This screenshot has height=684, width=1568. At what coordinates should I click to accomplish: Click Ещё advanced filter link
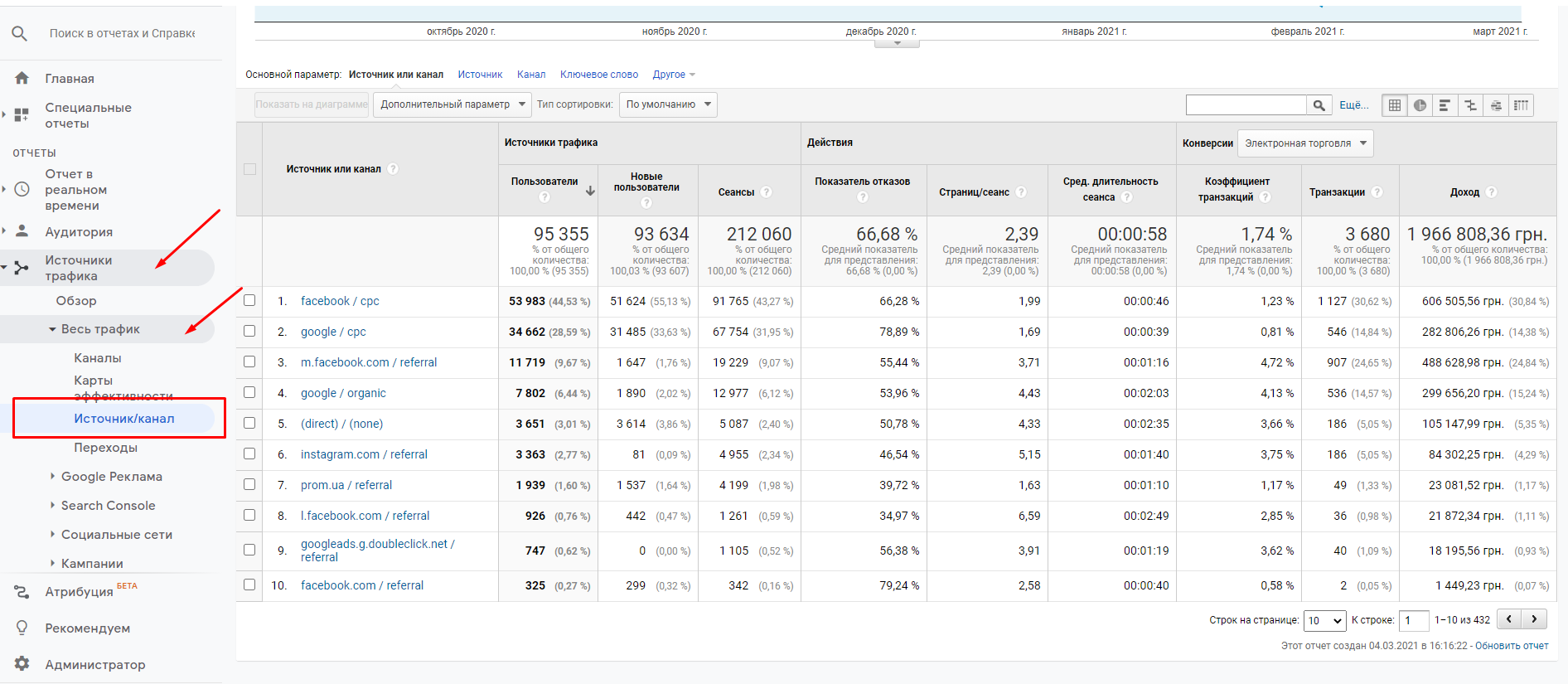pos(1354,105)
